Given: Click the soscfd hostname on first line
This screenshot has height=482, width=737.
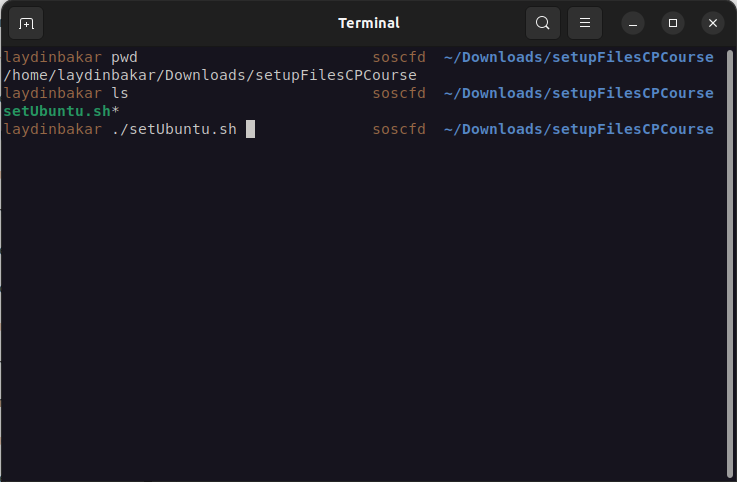Looking at the screenshot, I should (x=399, y=57).
